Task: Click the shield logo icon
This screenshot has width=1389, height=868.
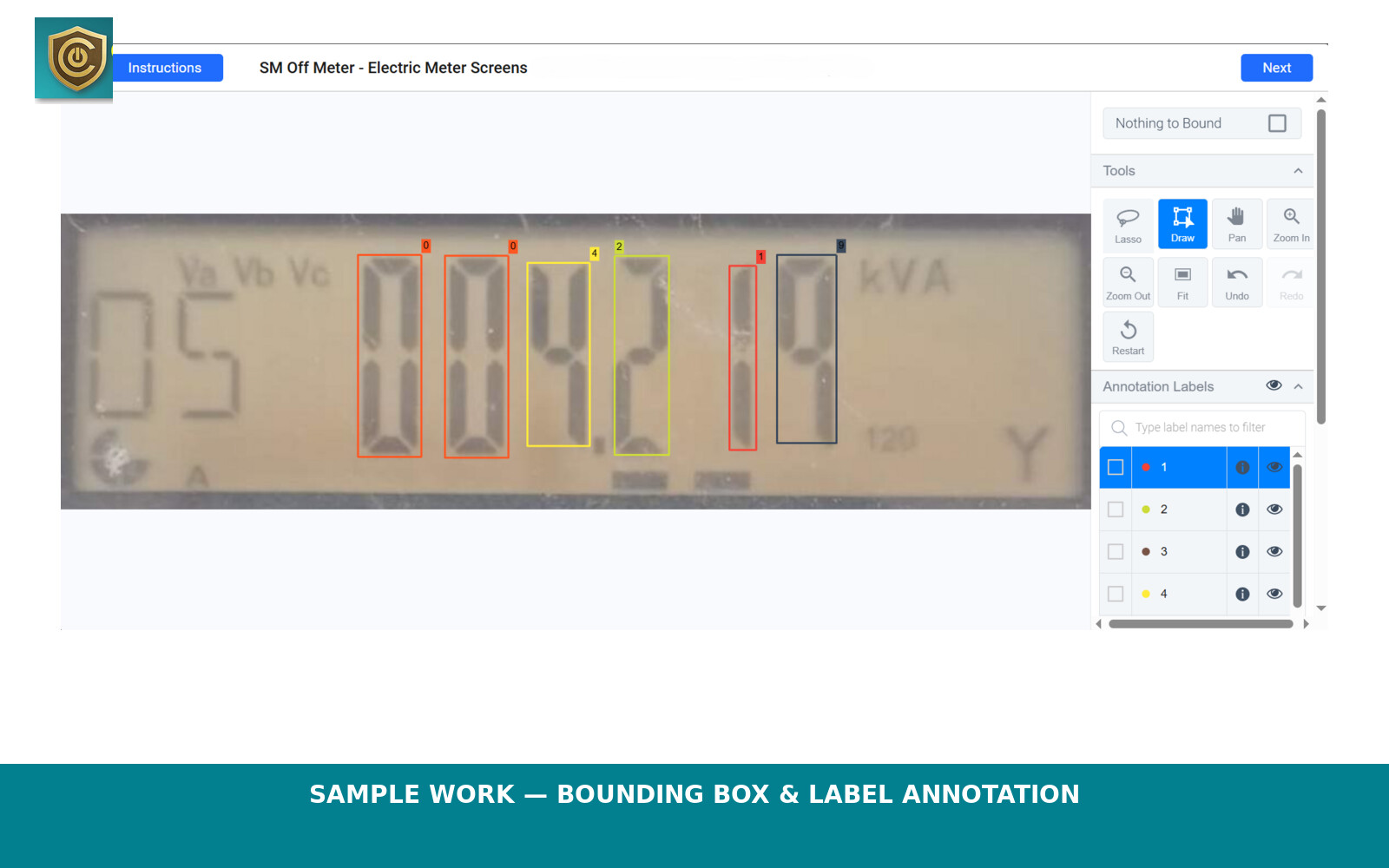Action: pyautogui.click(x=74, y=58)
